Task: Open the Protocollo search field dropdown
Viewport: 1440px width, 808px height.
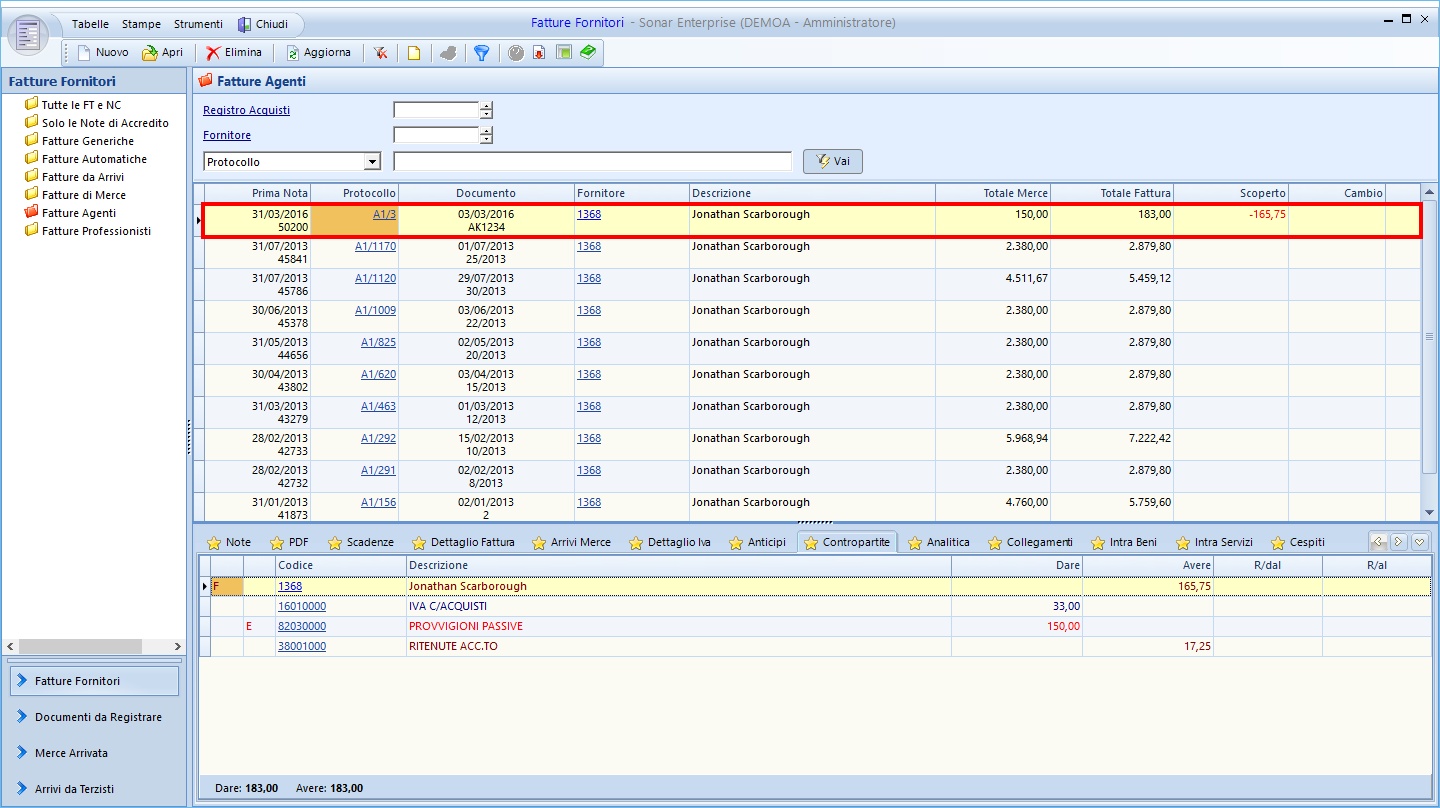Action: (372, 162)
